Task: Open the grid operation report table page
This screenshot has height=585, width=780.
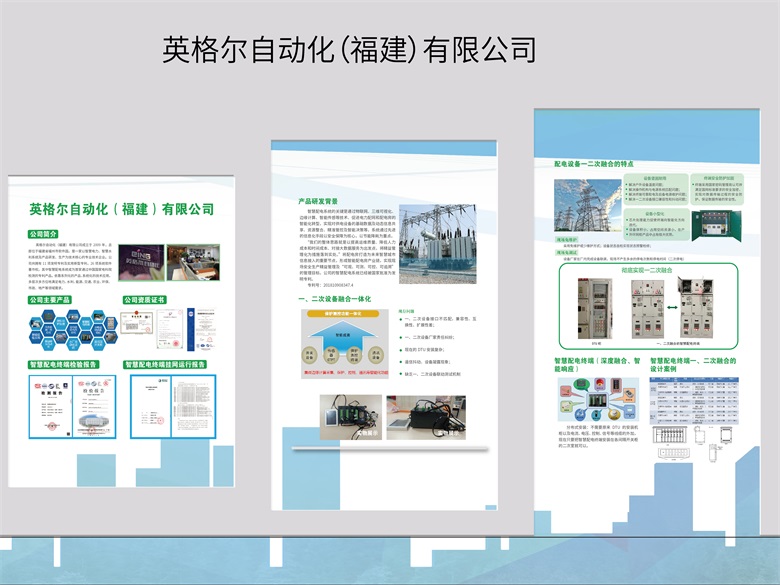Action: pyautogui.click(x=194, y=407)
